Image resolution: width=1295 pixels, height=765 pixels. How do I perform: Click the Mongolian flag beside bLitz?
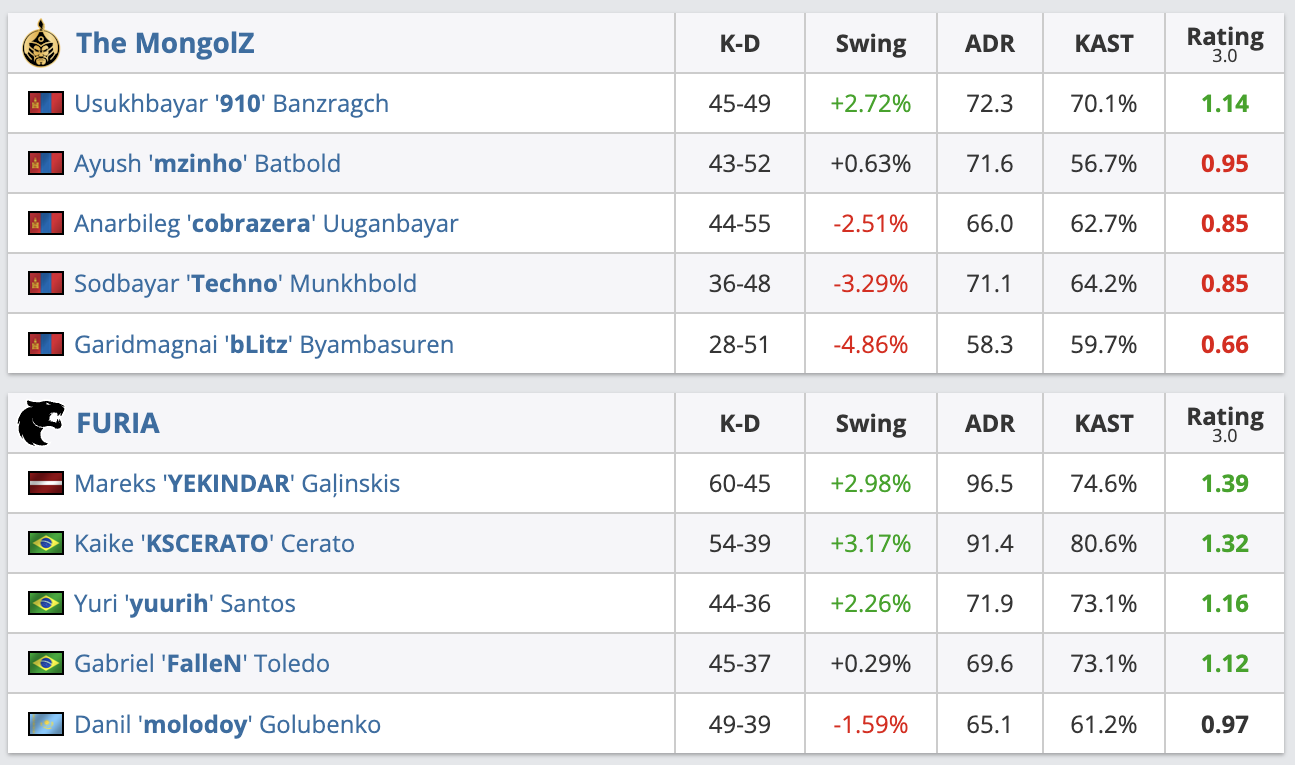coord(46,344)
